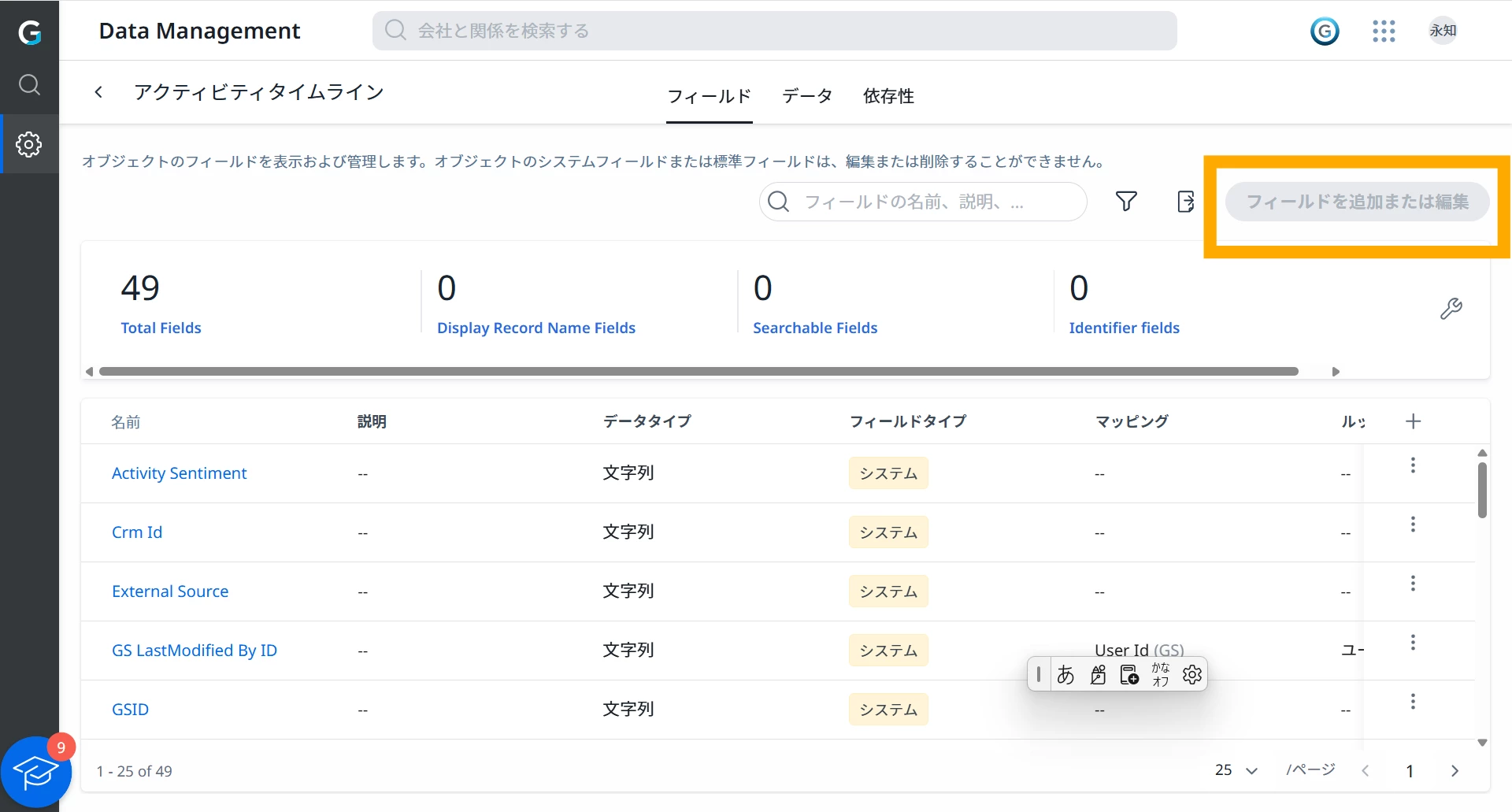Click the マッピング column header
Screen dimensions: 1512x812
point(1132,421)
